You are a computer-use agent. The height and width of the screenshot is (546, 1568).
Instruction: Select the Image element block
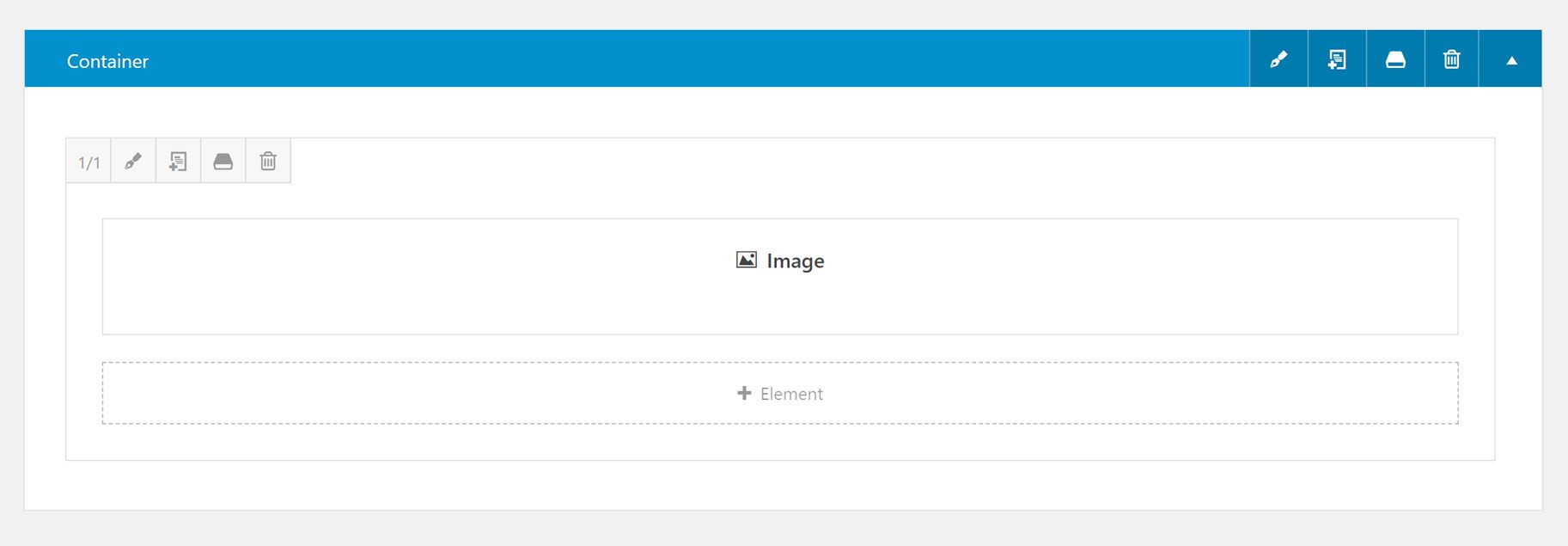780,277
